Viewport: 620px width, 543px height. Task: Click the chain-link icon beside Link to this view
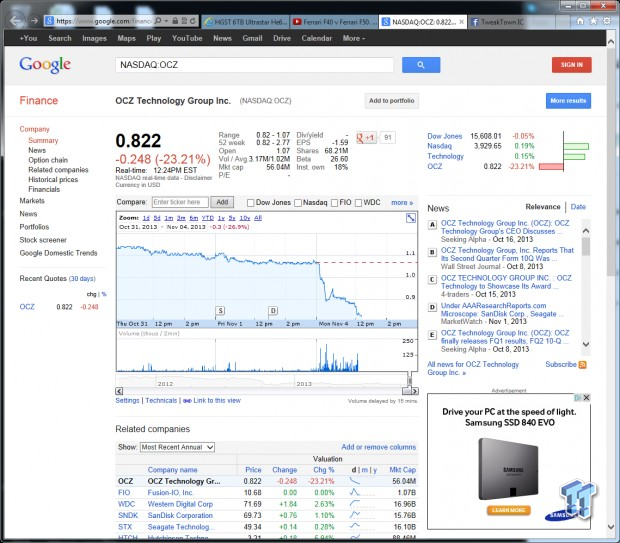pos(187,401)
